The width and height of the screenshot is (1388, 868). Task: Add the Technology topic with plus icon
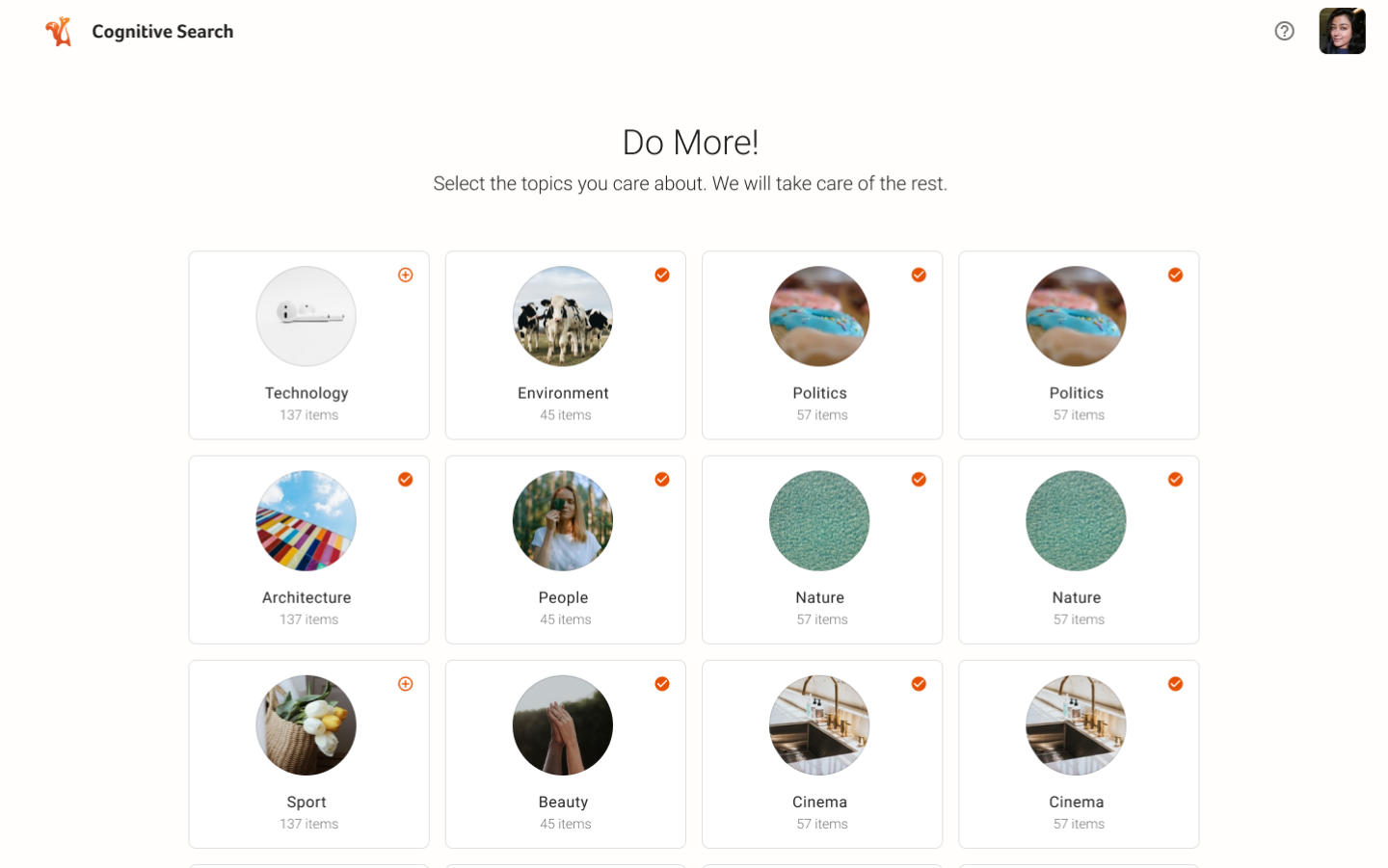click(406, 276)
